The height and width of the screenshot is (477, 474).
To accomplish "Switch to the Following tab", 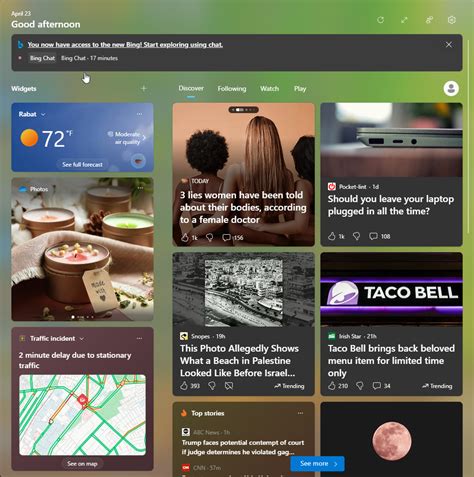I will coord(232,89).
